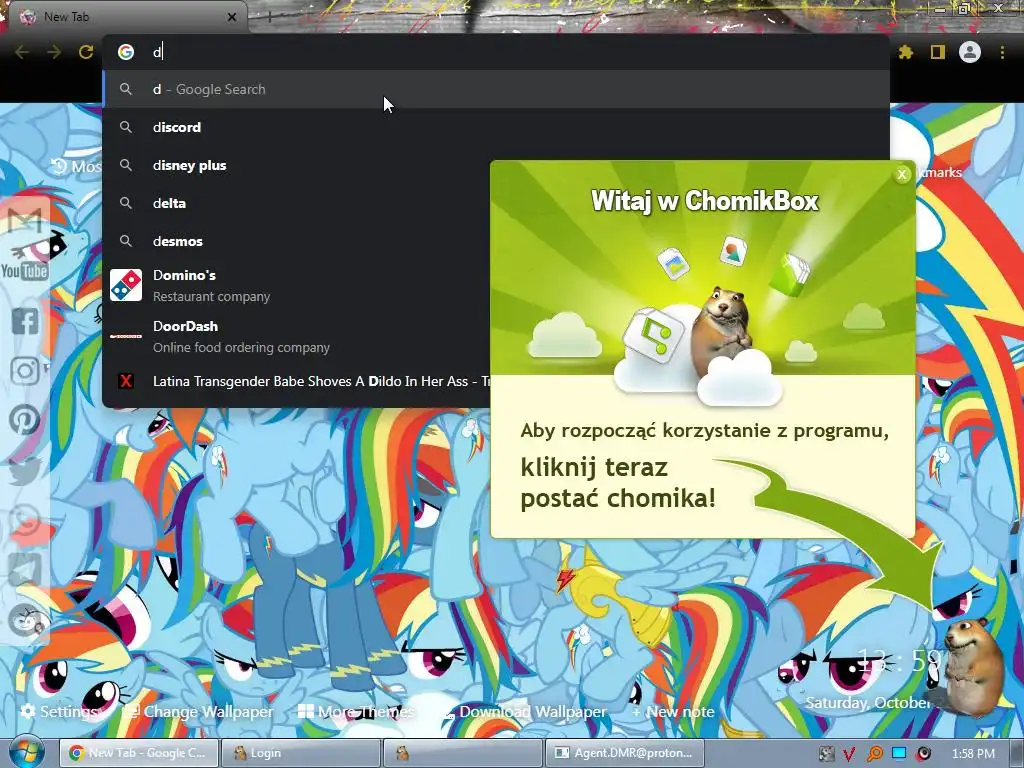Click the 1:58 PM taskbar clock
Image resolution: width=1024 pixels, height=768 pixels.
pos(973,754)
